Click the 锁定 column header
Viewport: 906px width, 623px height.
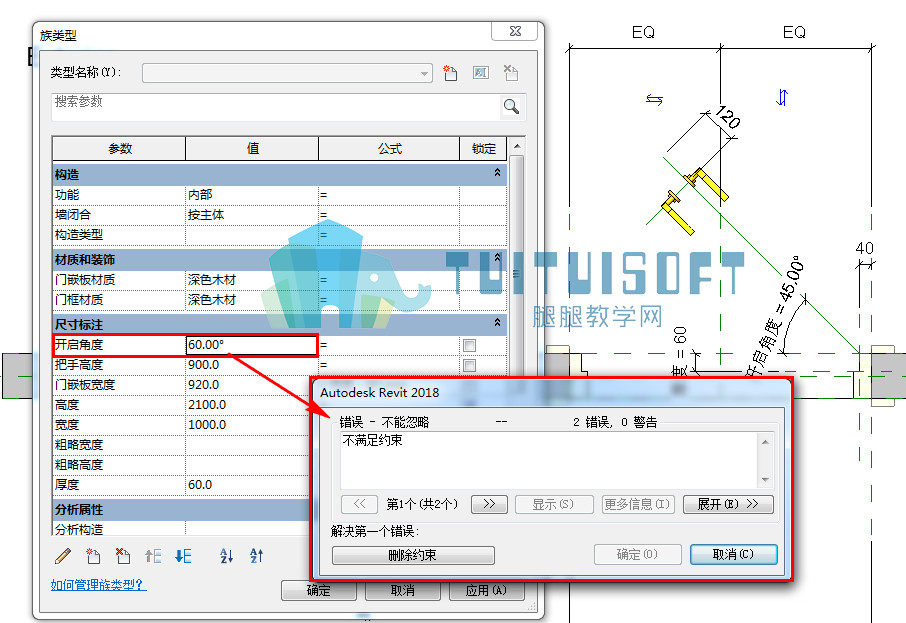pyautogui.click(x=483, y=149)
